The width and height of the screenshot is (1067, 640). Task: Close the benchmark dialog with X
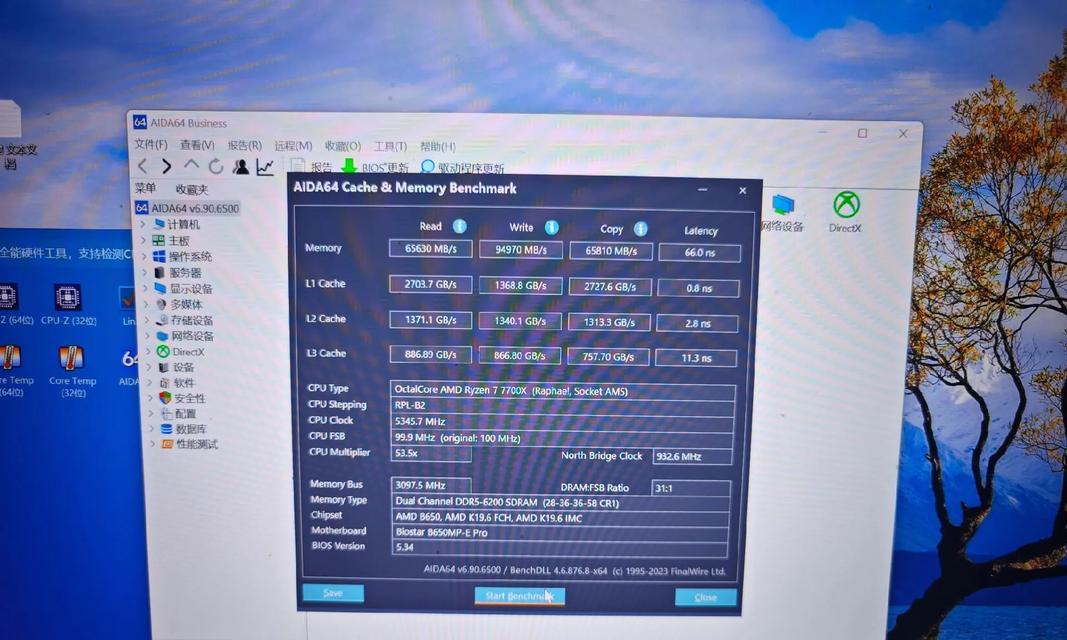click(742, 190)
